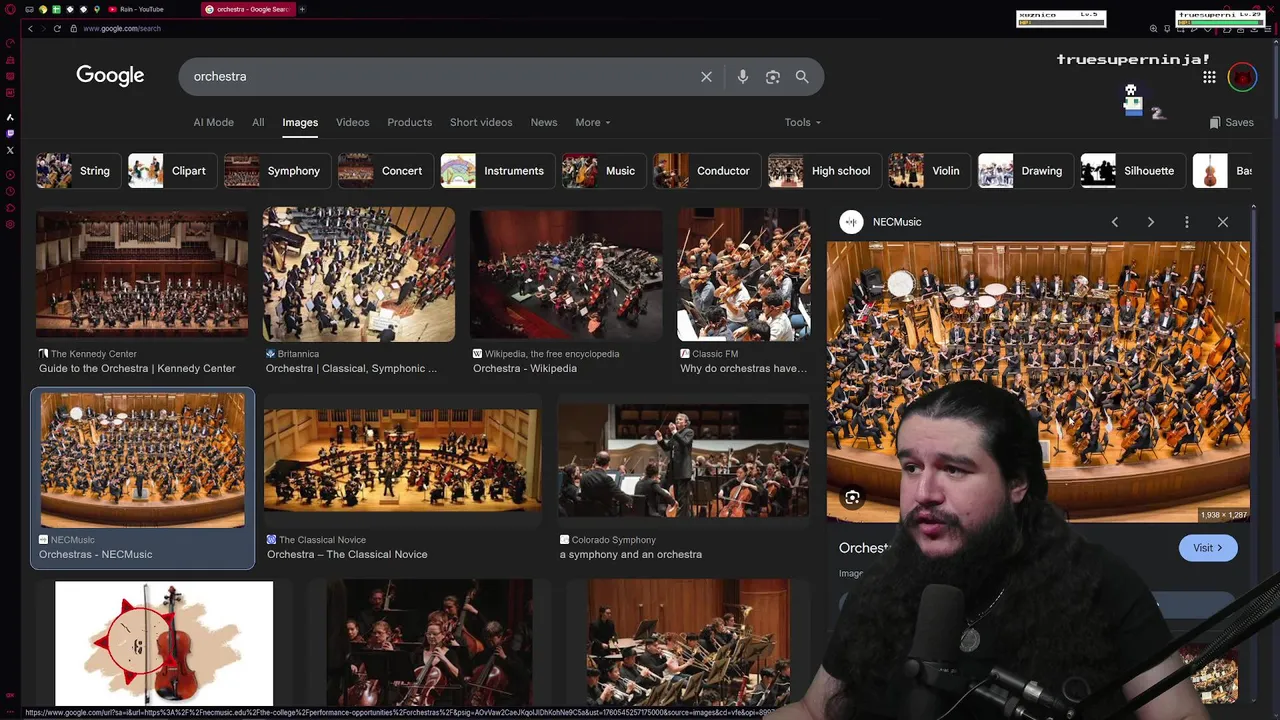Open the Wikipedia orchestra thumbnail
Viewport: 1280px width, 720px height.
[x=566, y=274]
